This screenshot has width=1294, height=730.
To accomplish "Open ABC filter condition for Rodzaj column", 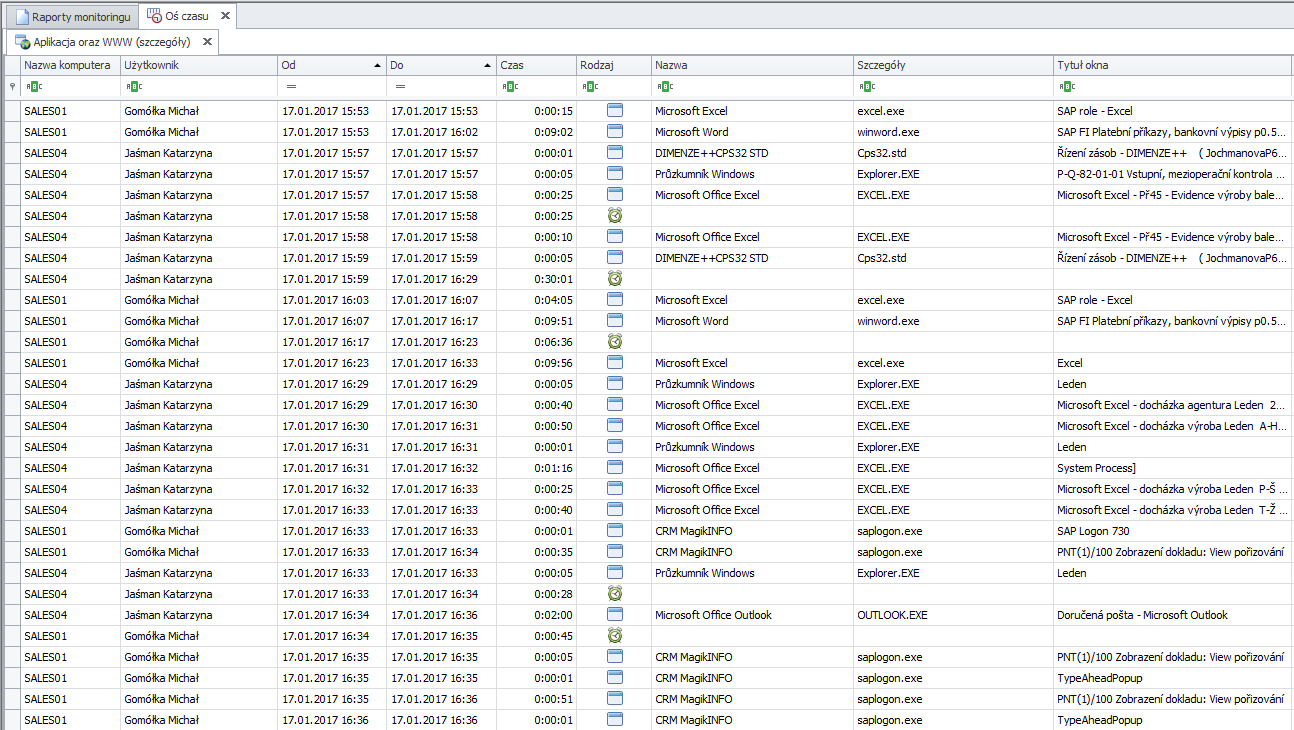I will [589, 87].
